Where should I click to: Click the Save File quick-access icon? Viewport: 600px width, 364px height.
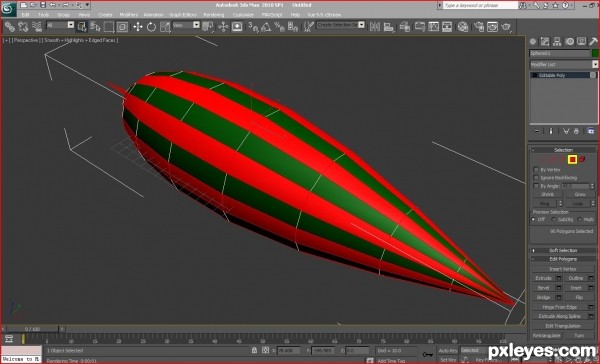[43, 5]
